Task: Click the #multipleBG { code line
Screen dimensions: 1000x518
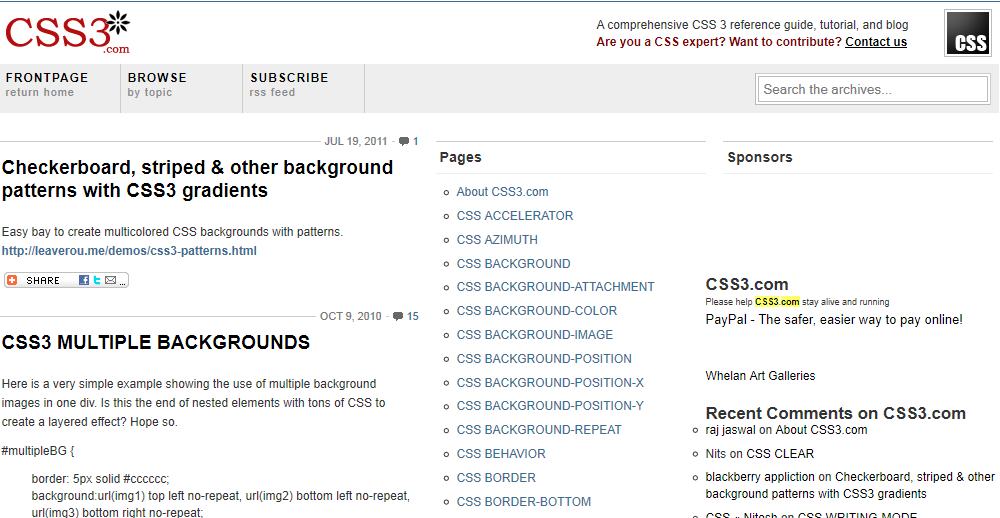Action: click(x=38, y=451)
